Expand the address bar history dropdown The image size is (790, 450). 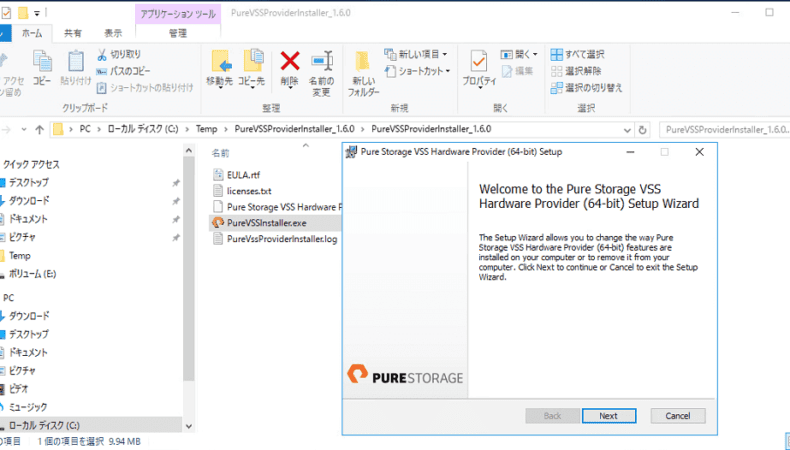coord(627,130)
